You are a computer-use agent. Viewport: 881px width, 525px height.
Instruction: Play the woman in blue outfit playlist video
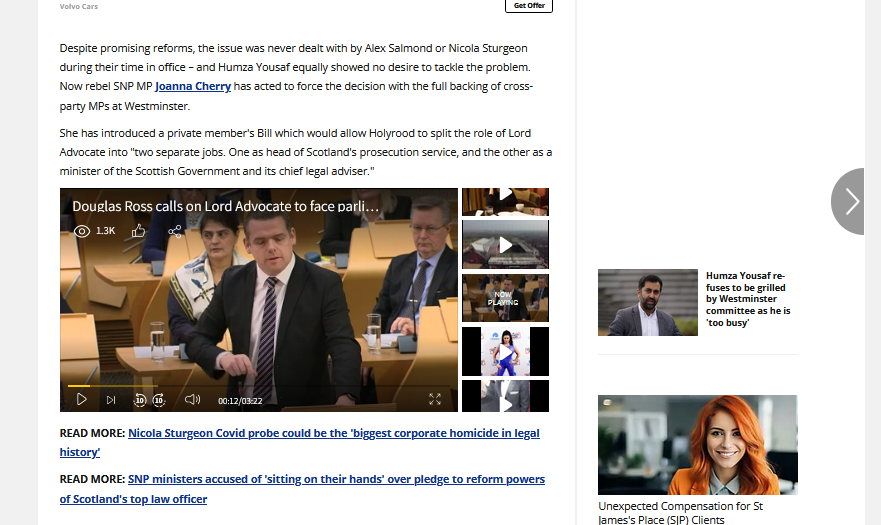click(x=505, y=351)
